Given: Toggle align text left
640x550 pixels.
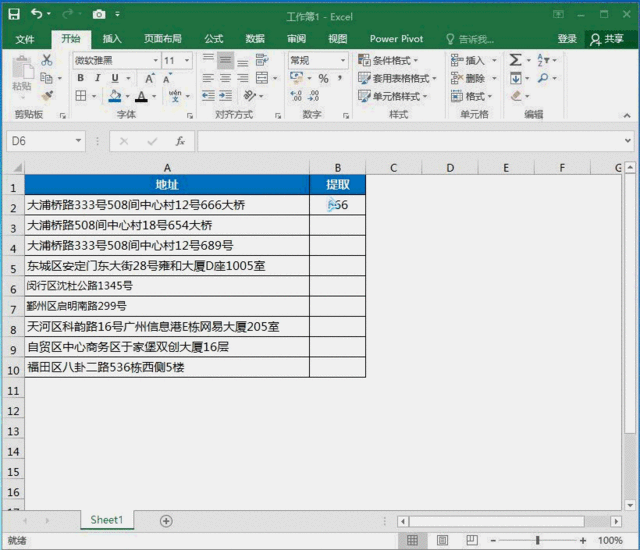Looking at the screenshot, I should click(x=208, y=78).
